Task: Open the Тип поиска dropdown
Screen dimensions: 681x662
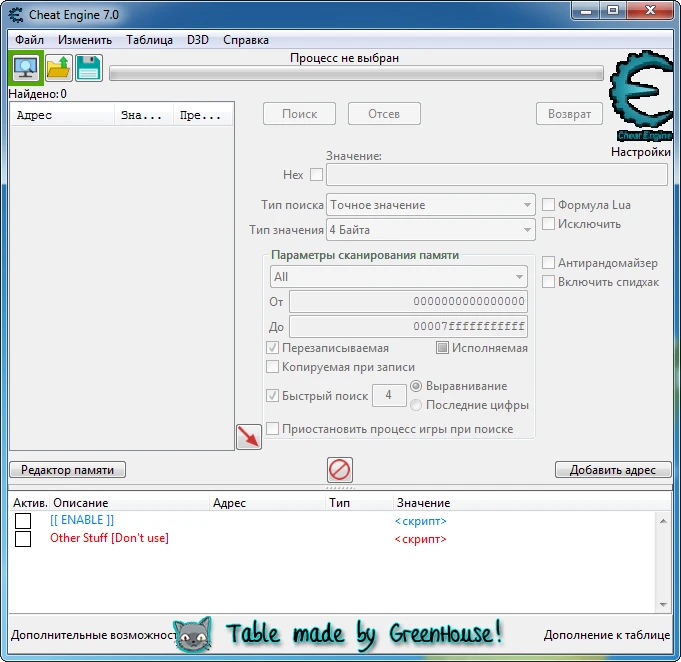Action: click(430, 205)
